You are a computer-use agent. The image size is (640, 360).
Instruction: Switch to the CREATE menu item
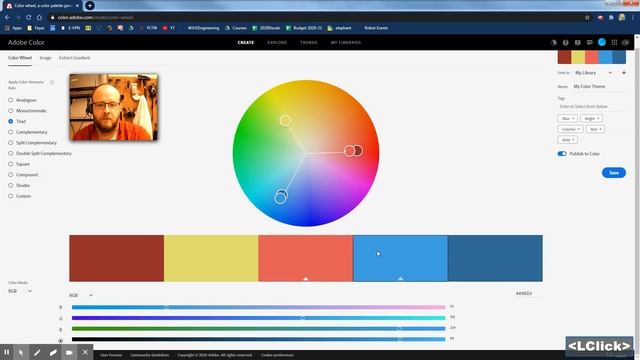(246, 42)
